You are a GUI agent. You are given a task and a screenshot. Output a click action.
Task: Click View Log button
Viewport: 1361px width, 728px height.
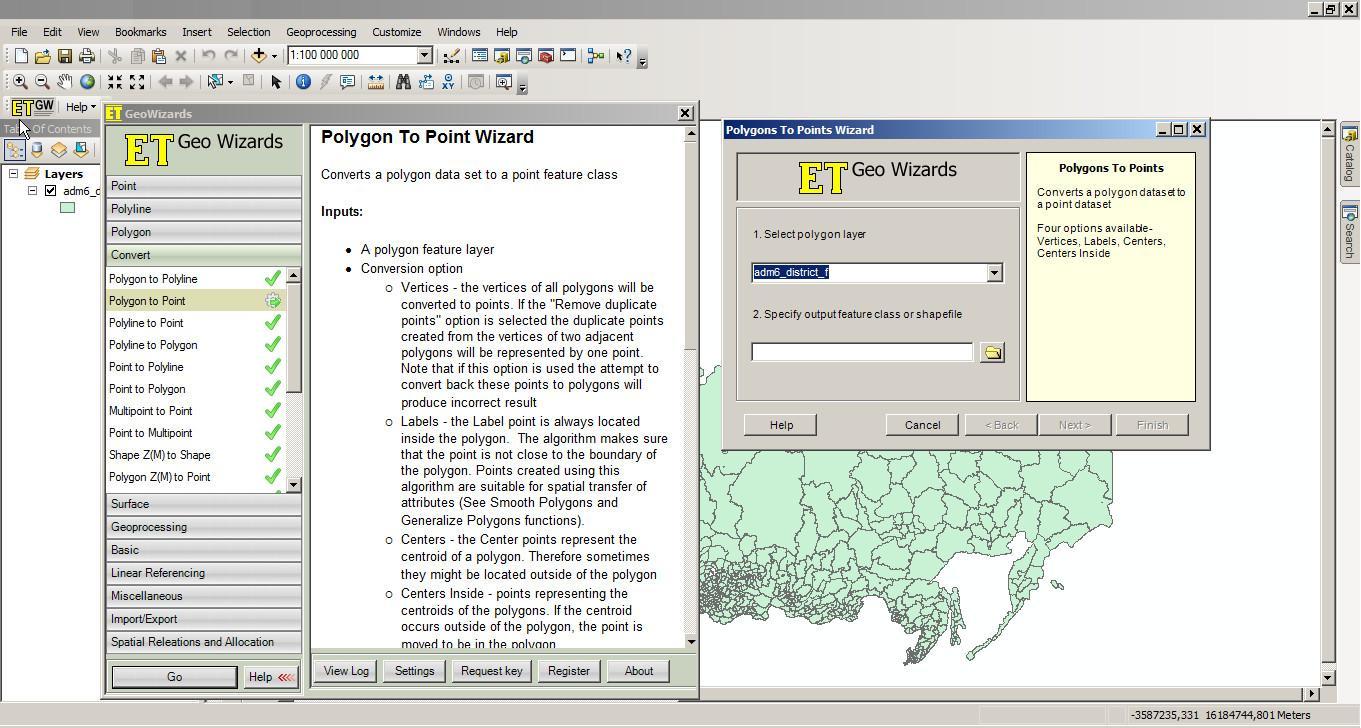[346, 671]
